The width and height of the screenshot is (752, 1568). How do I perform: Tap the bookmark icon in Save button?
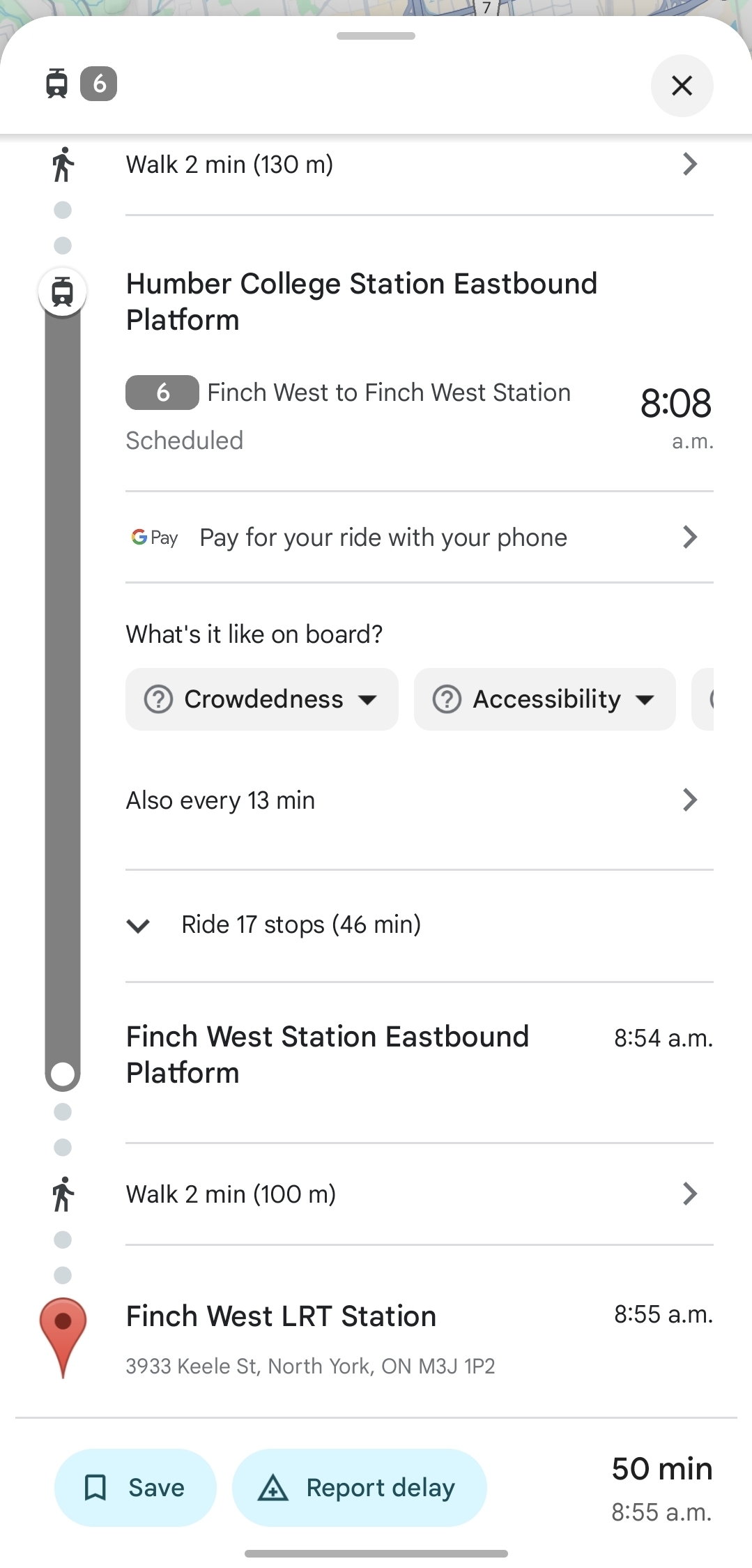(x=95, y=1487)
